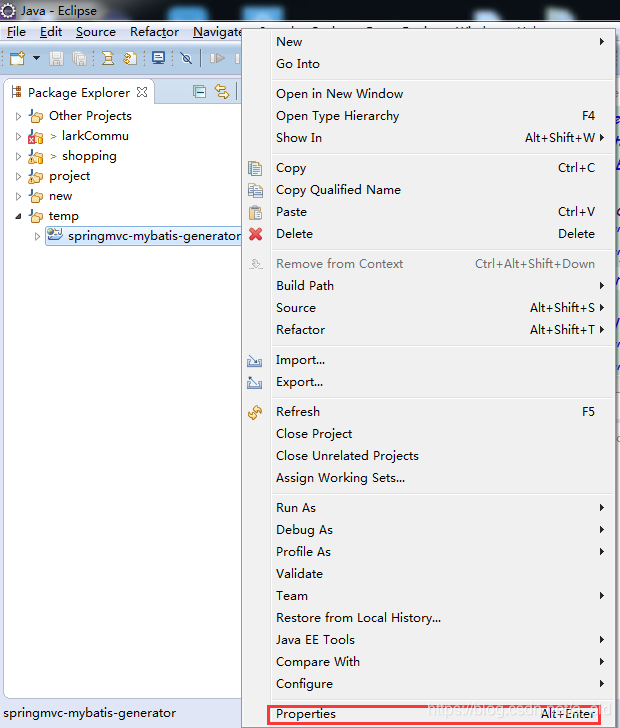Expand the project tree node

18,176
